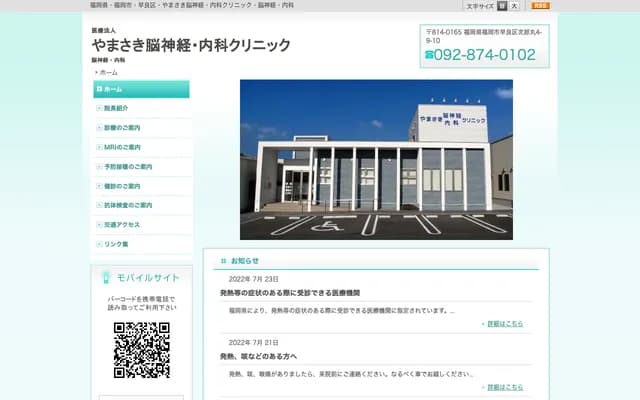Click the 脳神経・内科 subtitle below the title

tap(108, 60)
